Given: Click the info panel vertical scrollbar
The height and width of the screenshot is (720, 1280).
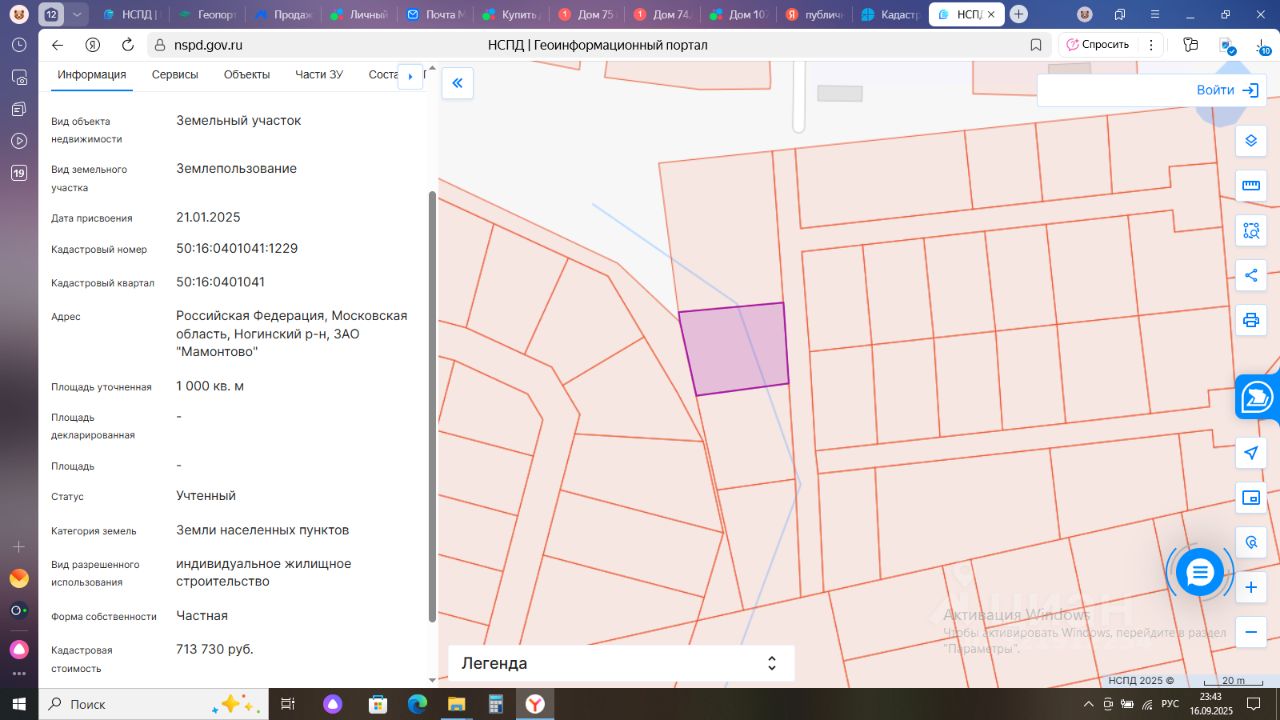Looking at the screenshot, I should point(432,400).
